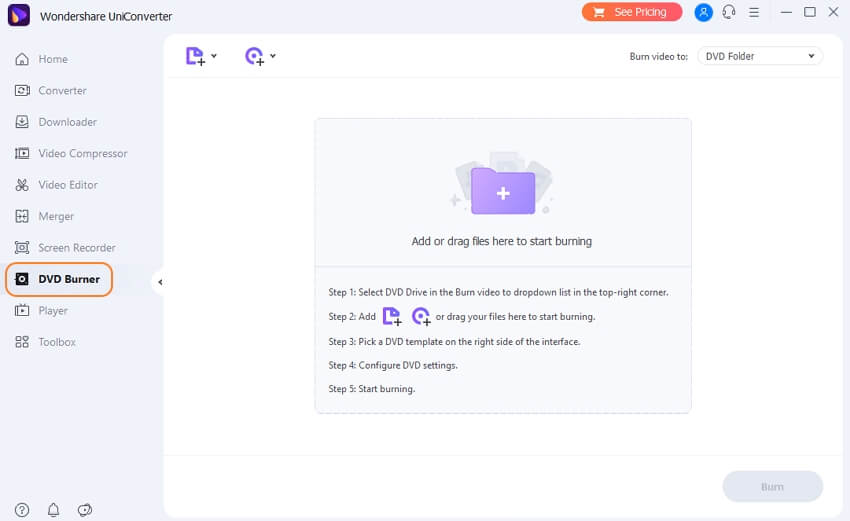
Task: Open the Player label in sidebar
Action: tap(53, 311)
